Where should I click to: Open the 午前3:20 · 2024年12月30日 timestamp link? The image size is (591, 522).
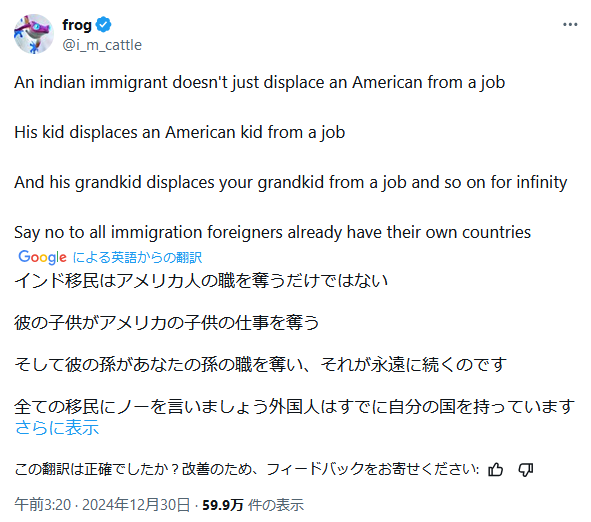tap(102, 505)
